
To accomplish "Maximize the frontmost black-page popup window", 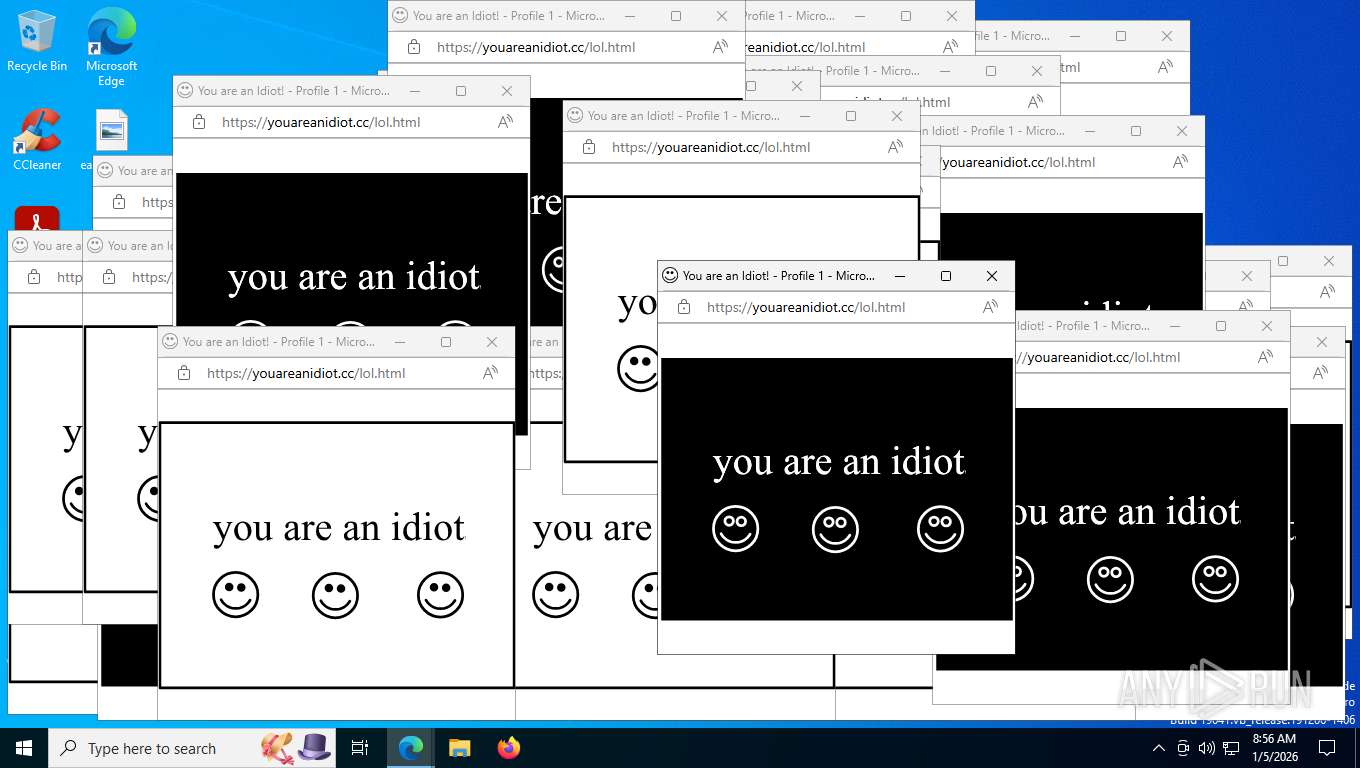I will pyautogui.click(x=946, y=276).
